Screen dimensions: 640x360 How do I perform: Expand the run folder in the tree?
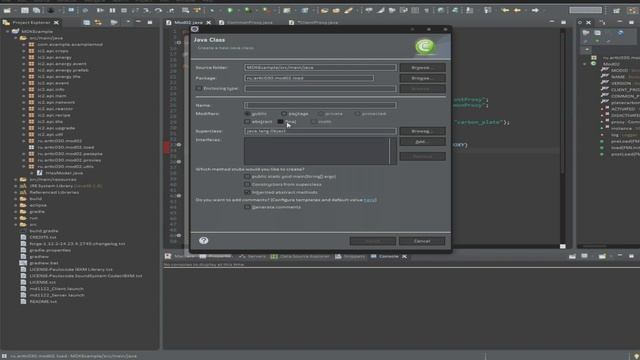click(16, 218)
